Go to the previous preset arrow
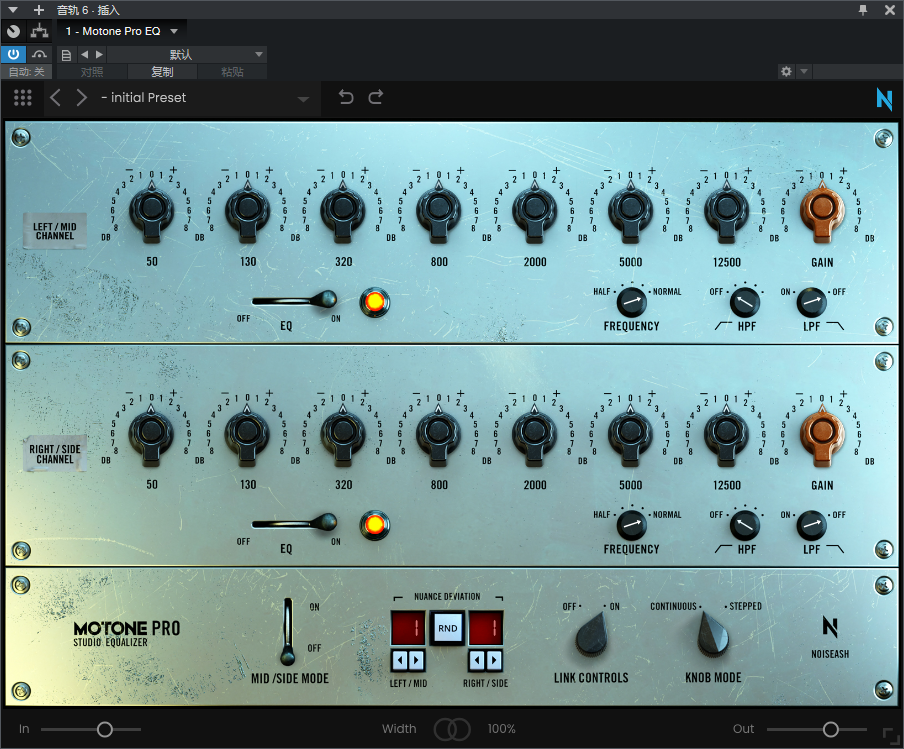904x749 pixels. [x=55, y=97]
